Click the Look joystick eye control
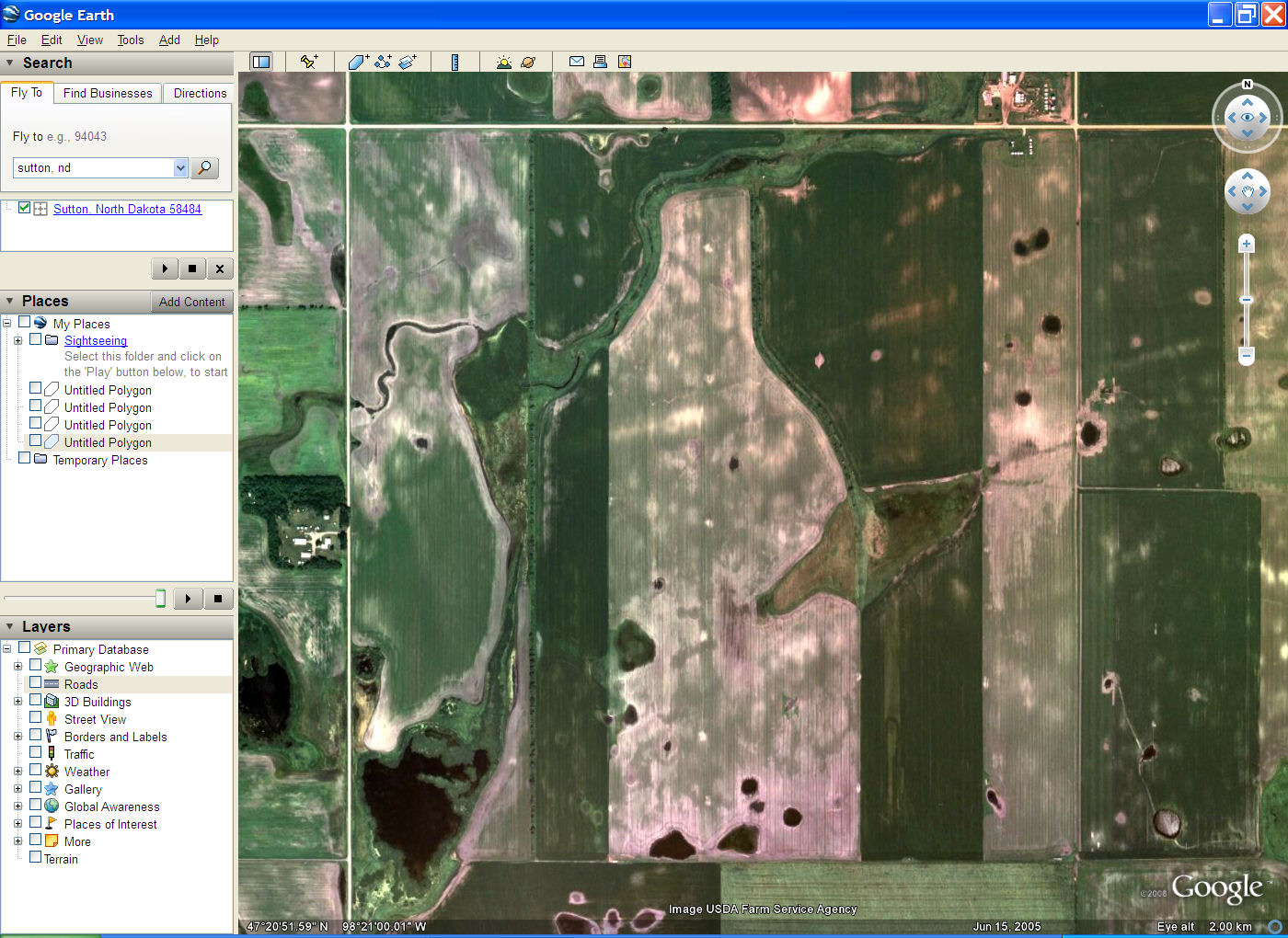The image size is (1288, 938). tap(1248, 118)
